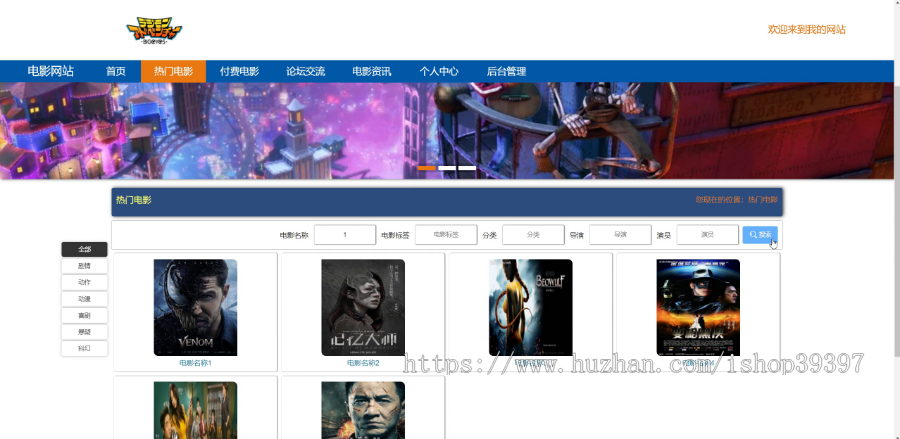Viewport: 900px width, 439px height.
Task: Filter by 动漫 category
Action: tap(84, 299)
